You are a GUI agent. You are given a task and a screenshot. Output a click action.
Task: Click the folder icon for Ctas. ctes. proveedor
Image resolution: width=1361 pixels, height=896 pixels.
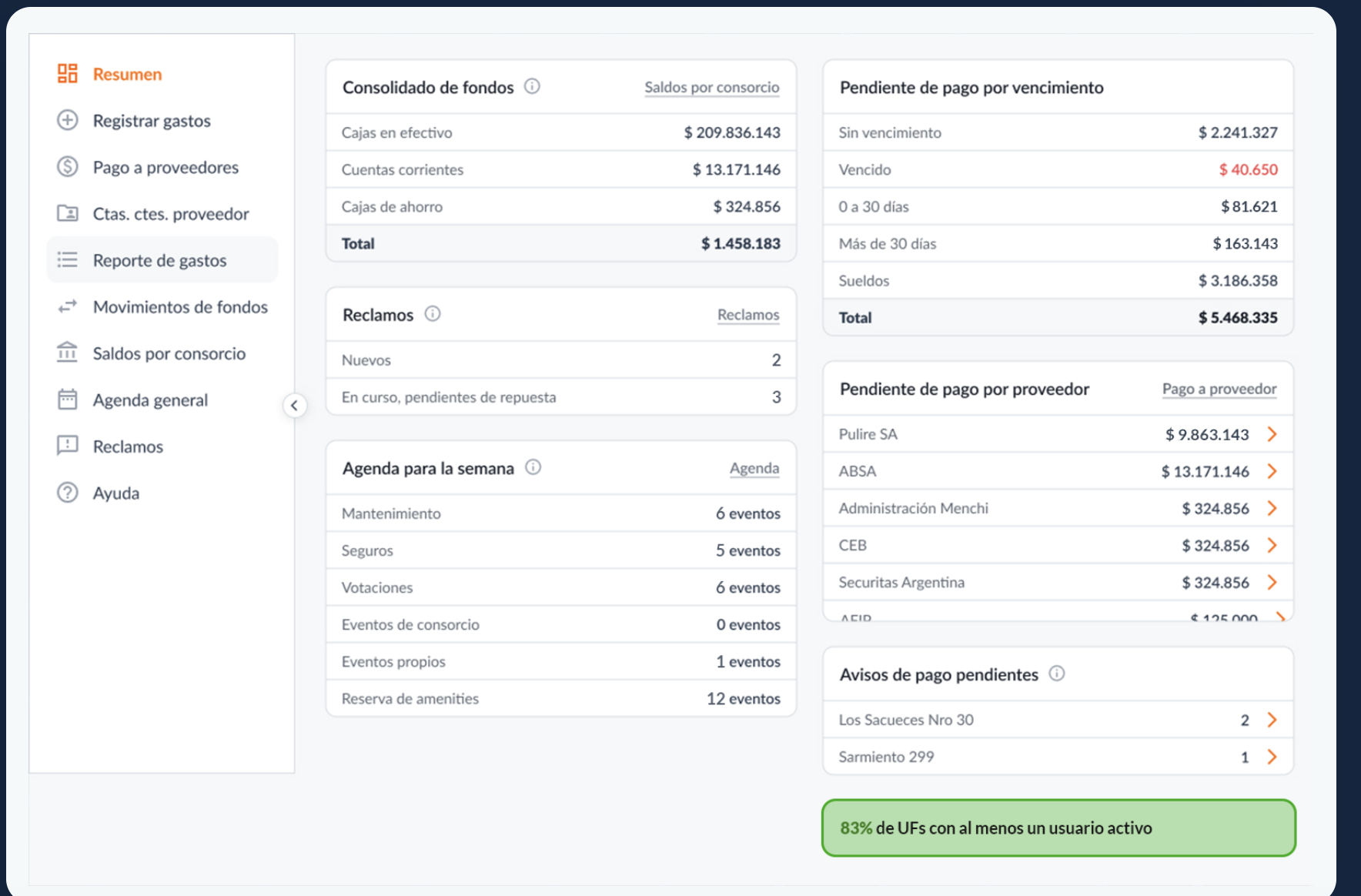[68, 213]
